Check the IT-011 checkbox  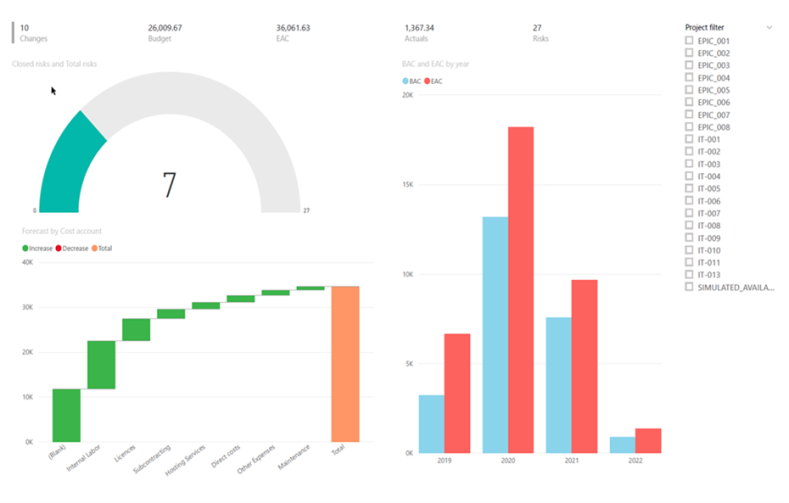pyautogui.click(x=689, y=262)
